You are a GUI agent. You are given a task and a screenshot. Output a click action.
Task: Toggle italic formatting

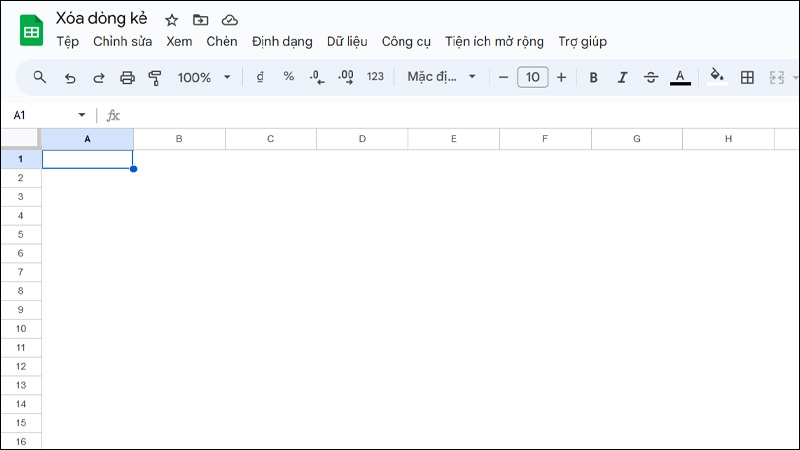(x=622, y=78)
